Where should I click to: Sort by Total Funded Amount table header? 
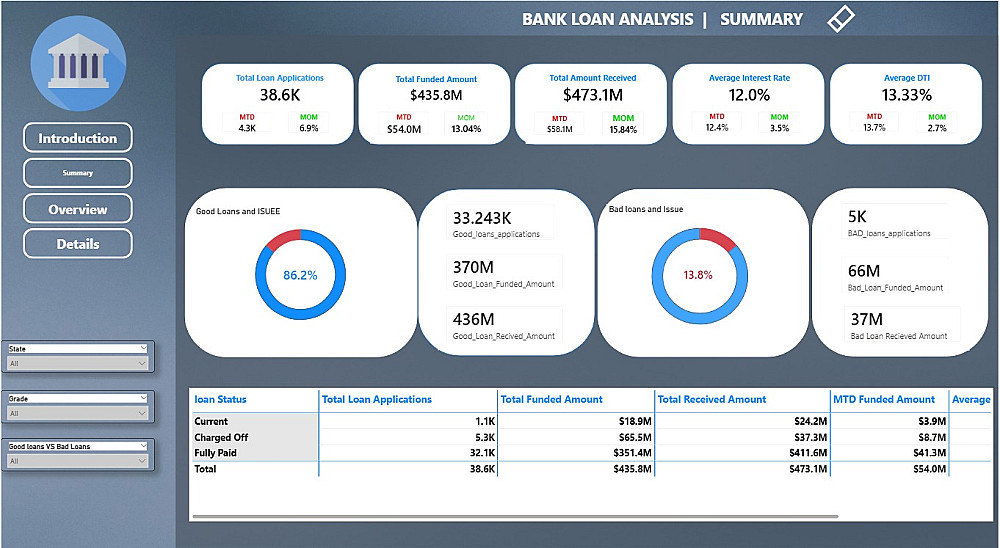(x=551, y=399)
